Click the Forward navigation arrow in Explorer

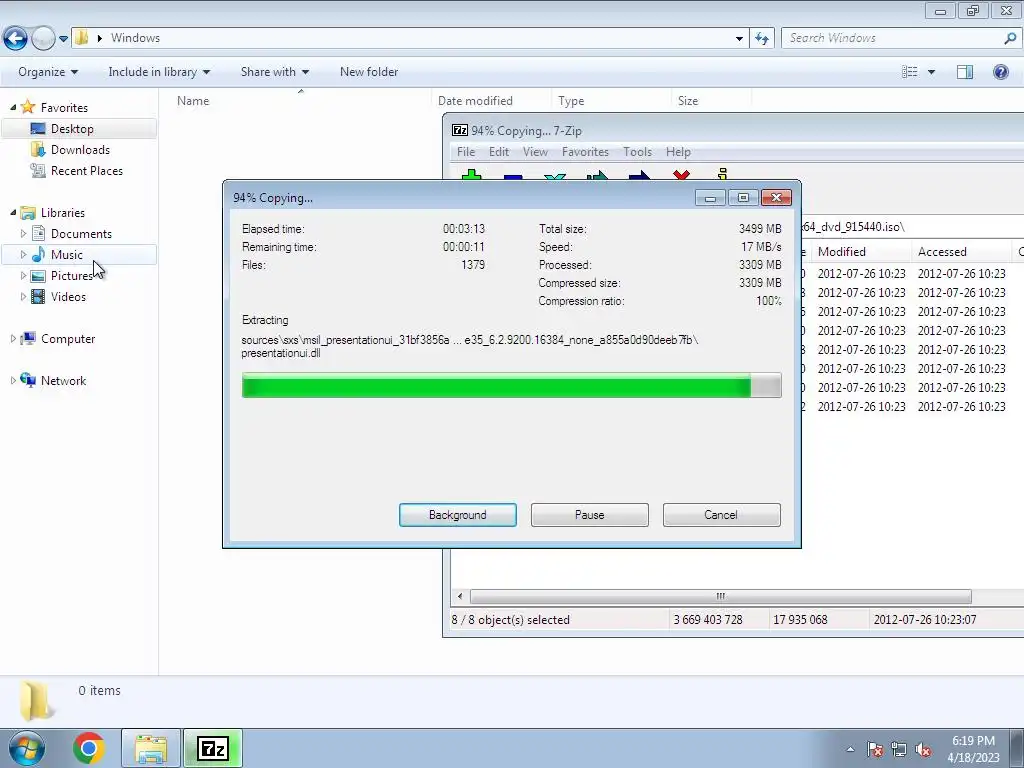43,38
